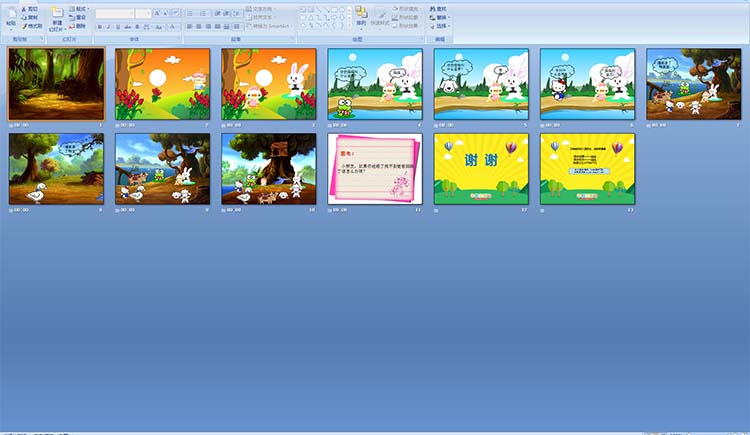Image resolution: width=750 pixels, height=435 pixels.
Task: Open the Font Color dropdown
Action: coord(174,27)
